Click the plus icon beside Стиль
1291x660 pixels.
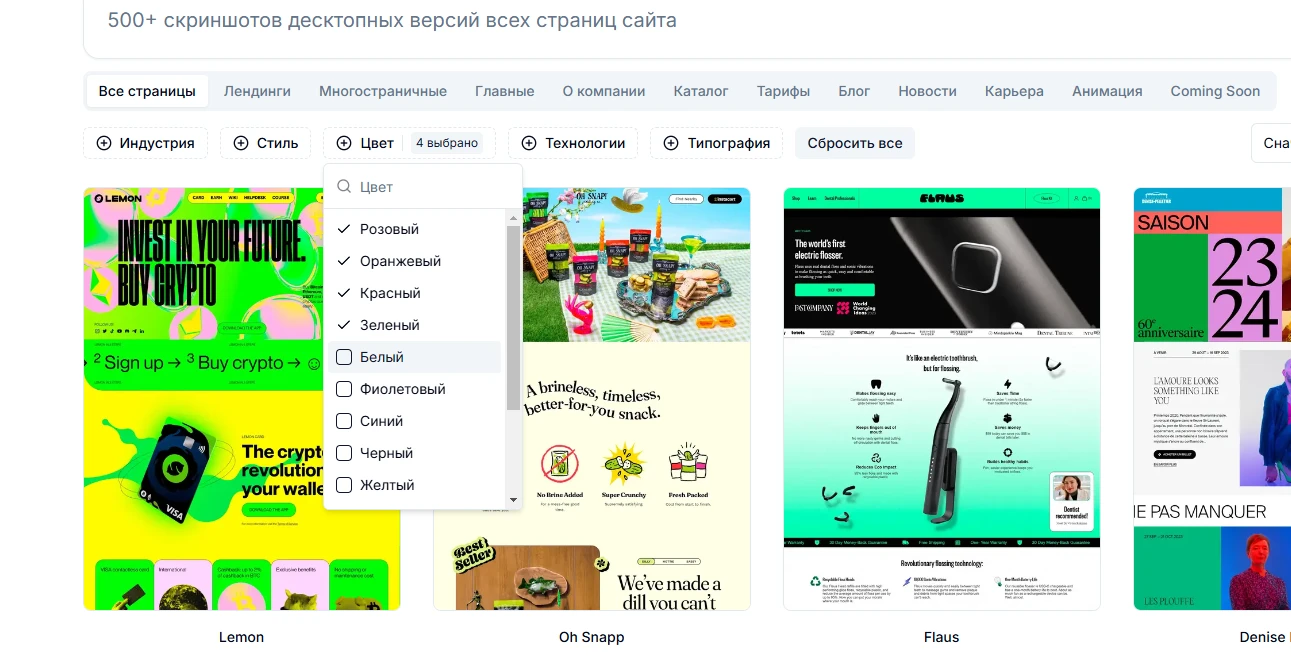pyautogui.click(x=241, y=143)
